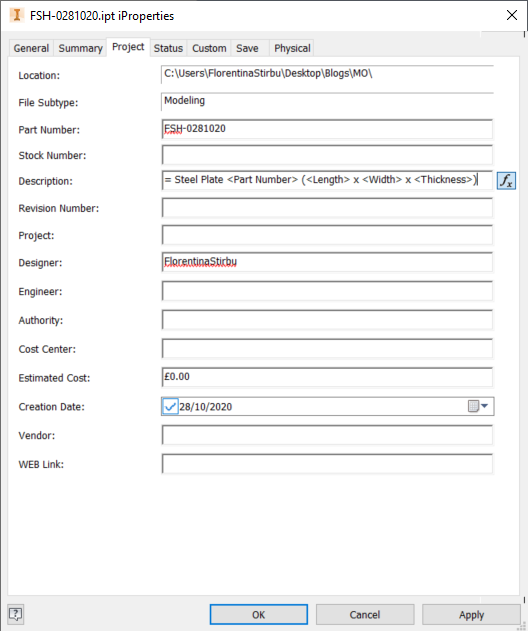Image resolution: width=528 pixels, height=631 pixels.
Task: Click the Part Number input field
Action: [x=327, y=129]
